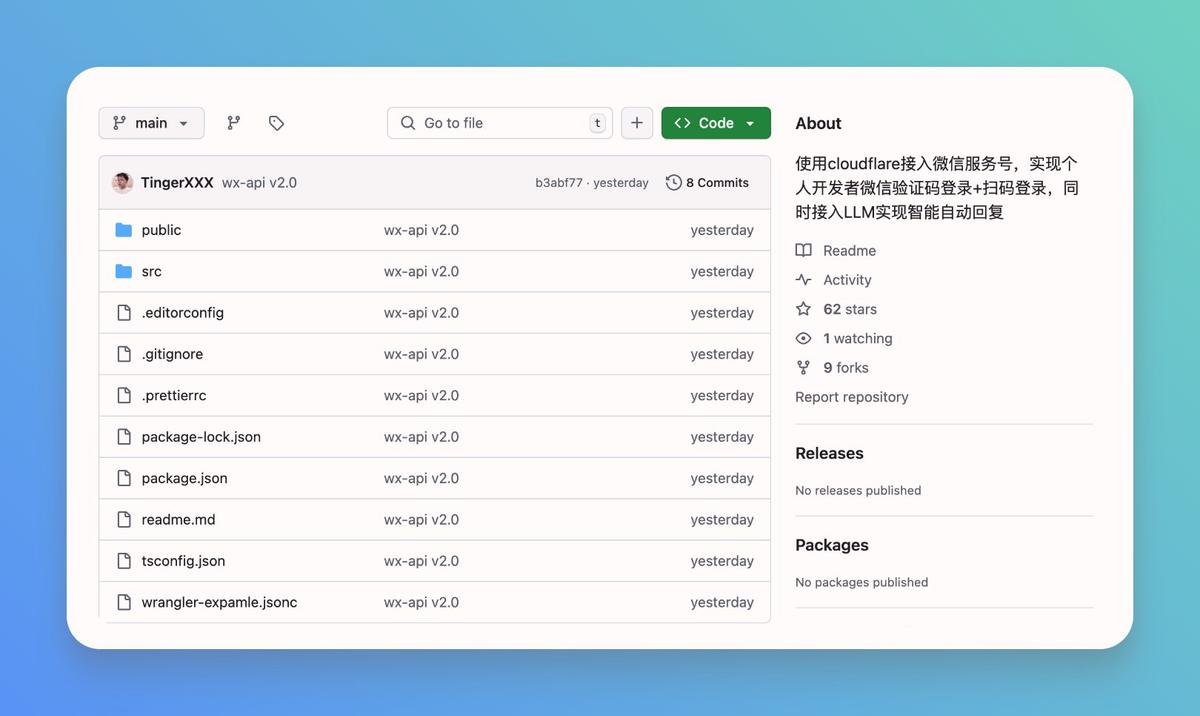Open commit hash b3abf77

tap(558, 183)
